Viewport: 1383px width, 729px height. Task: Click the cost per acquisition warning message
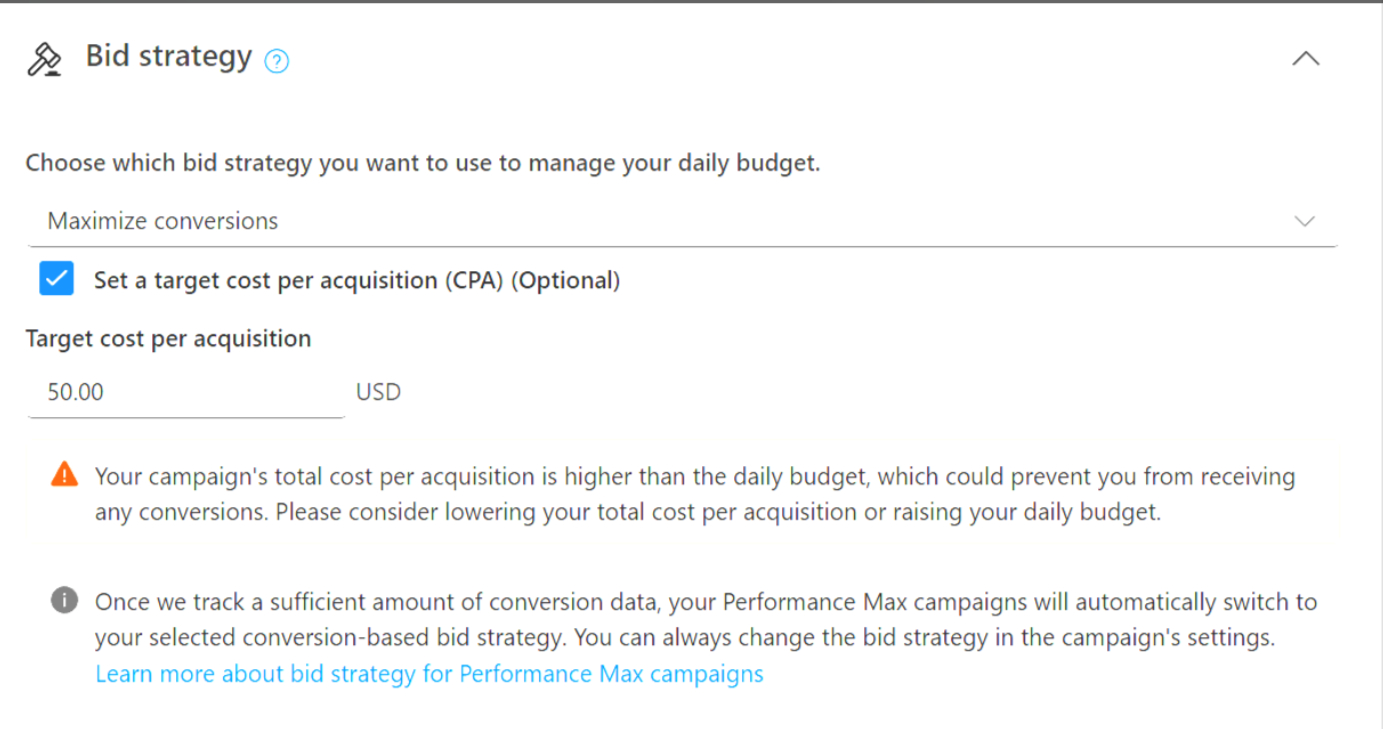click(694, 494)
